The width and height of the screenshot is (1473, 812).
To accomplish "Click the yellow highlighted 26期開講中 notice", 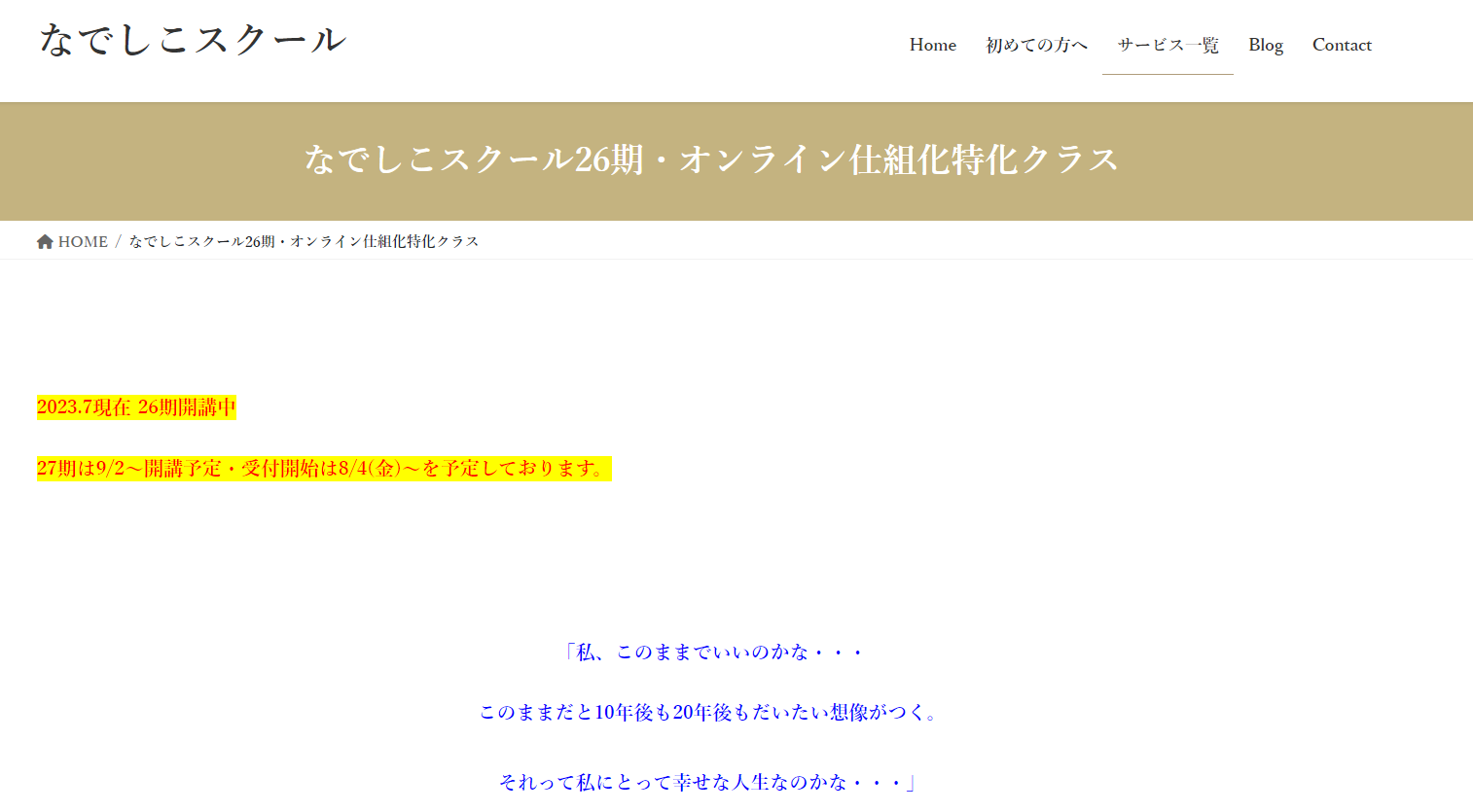I will pyautogui.click(x=136, y=407).
